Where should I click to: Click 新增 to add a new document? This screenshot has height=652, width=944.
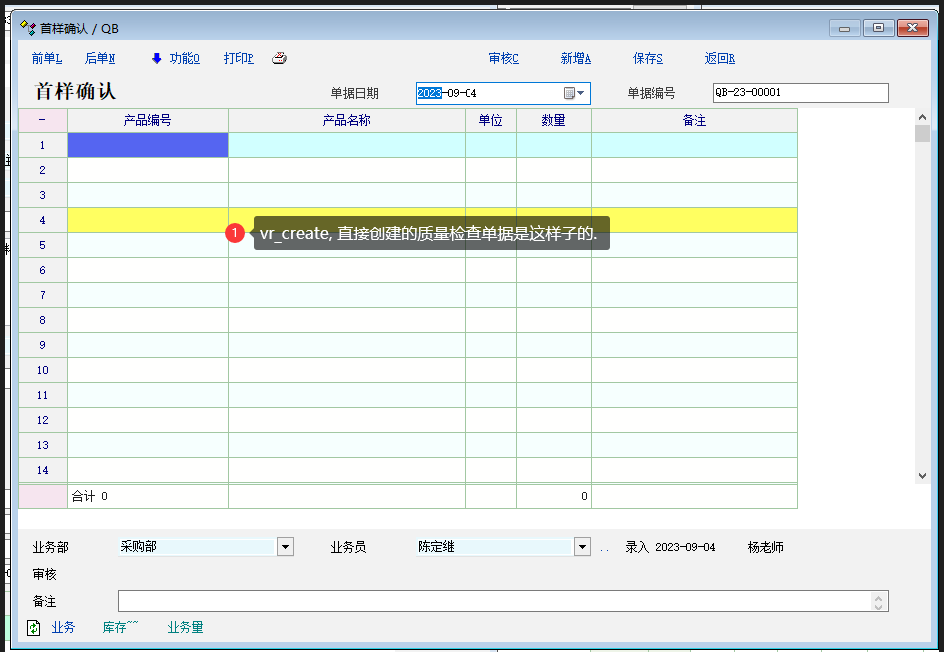coord(575,58)
